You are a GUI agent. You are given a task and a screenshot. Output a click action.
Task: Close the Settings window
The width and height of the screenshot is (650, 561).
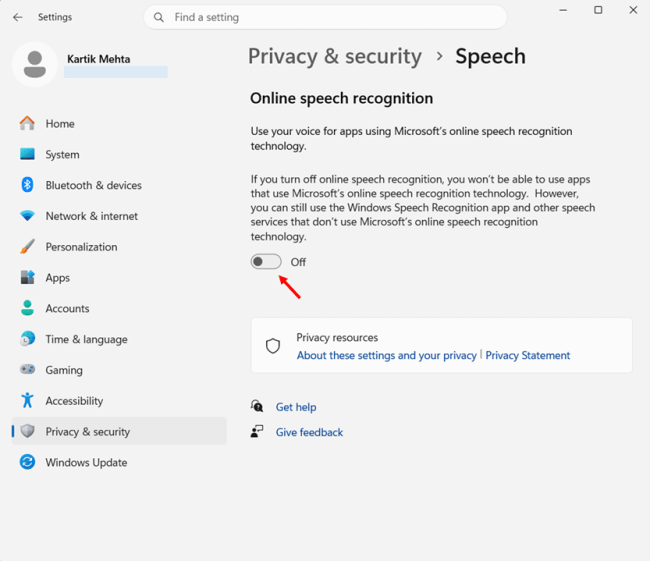point(633,10)
